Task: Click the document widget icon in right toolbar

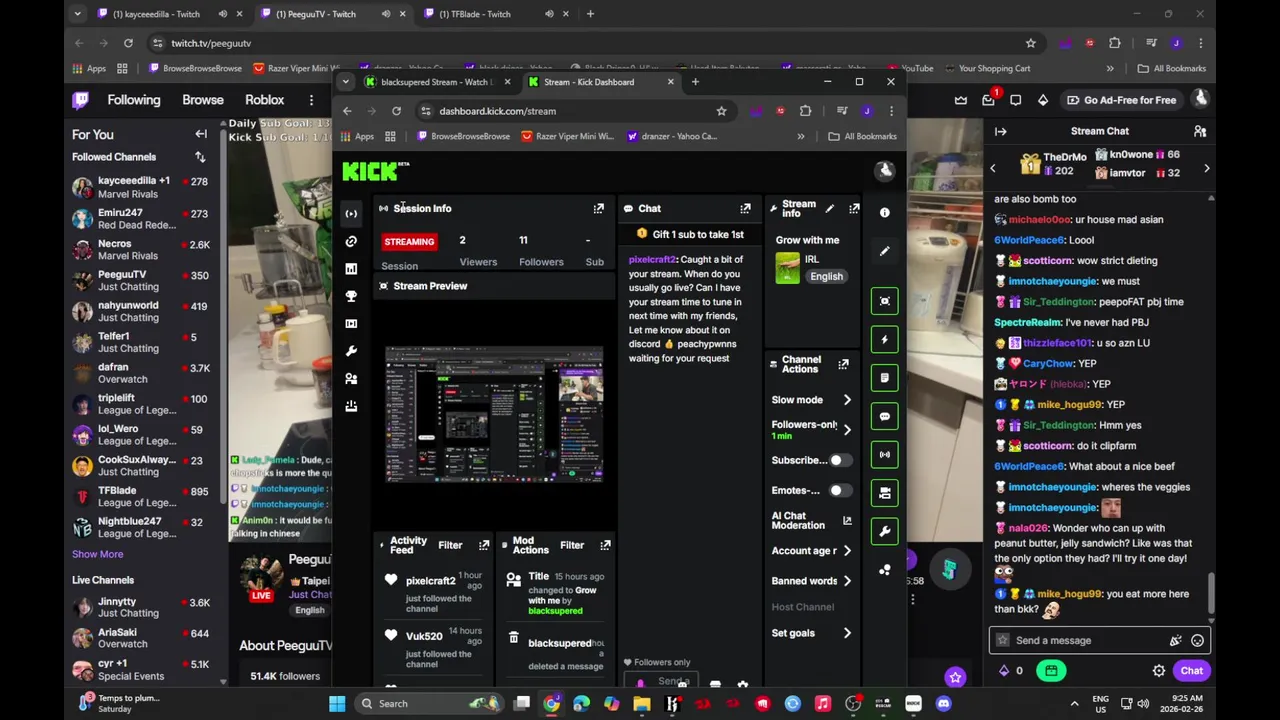Action: (x=884, y=378)
